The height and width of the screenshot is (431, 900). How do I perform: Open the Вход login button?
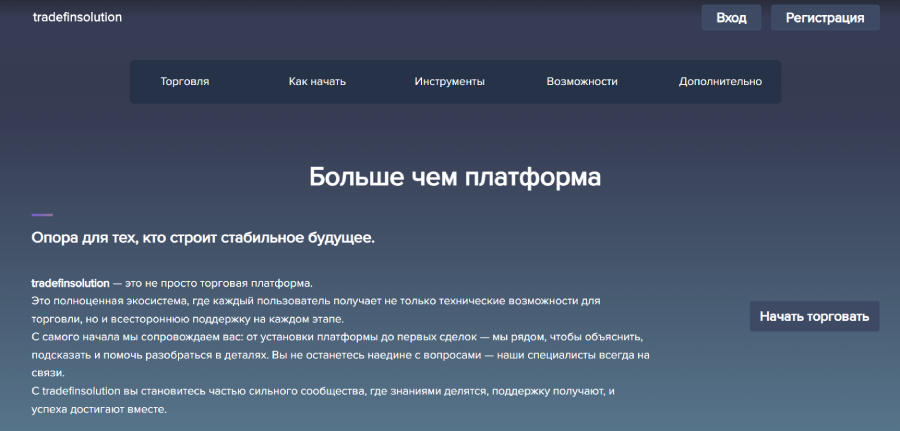(731, 18)
